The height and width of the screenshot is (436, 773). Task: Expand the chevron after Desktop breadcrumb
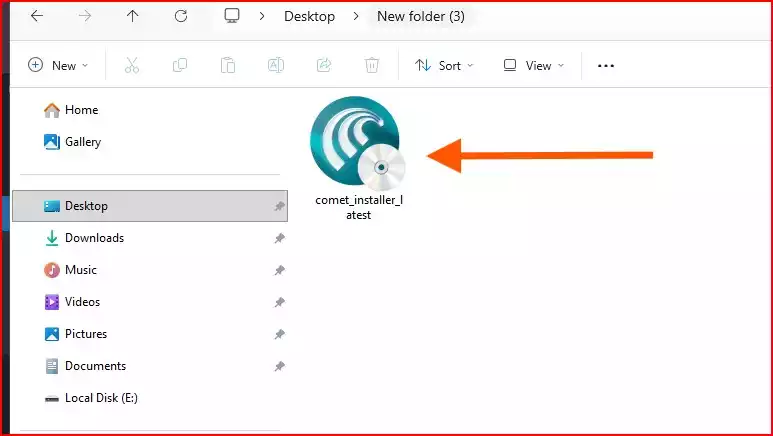click(x=356, y=16)
